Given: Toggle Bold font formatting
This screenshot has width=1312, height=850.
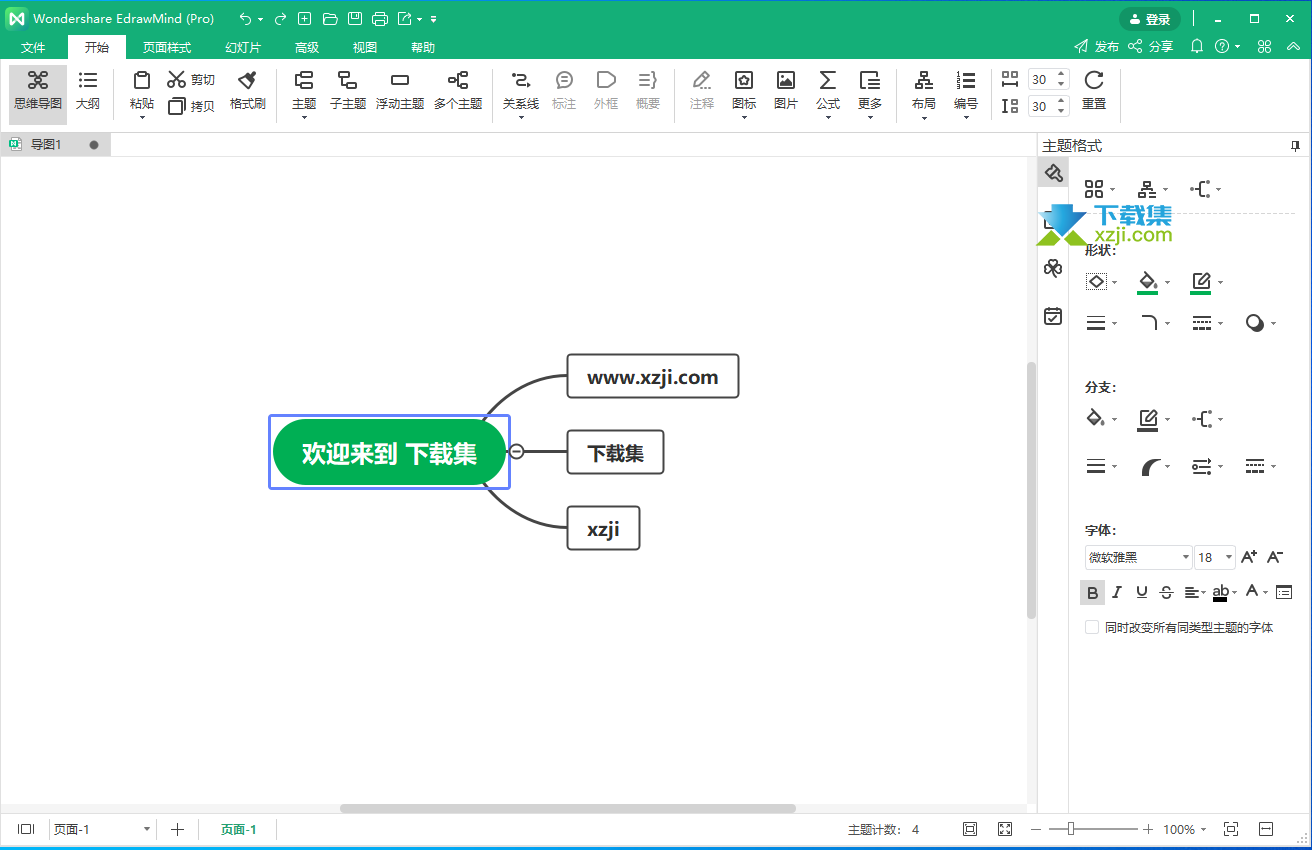Looking at the screenshot, I should tap(1092, 592).
